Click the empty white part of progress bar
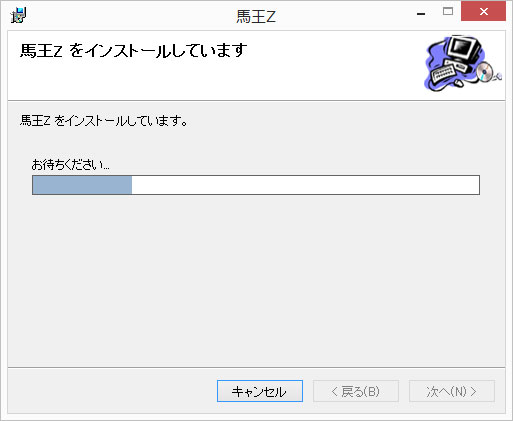The image size is (513, 421). (x=305, y=185)
